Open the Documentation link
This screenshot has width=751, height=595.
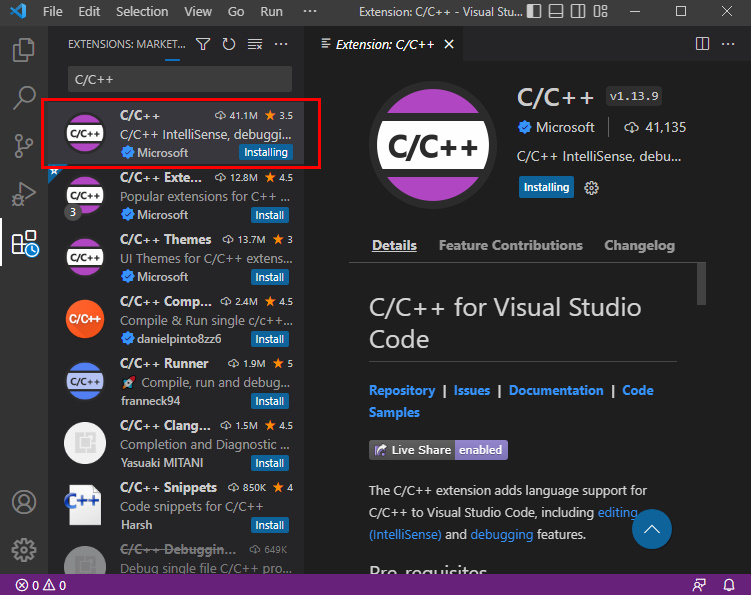556,390
